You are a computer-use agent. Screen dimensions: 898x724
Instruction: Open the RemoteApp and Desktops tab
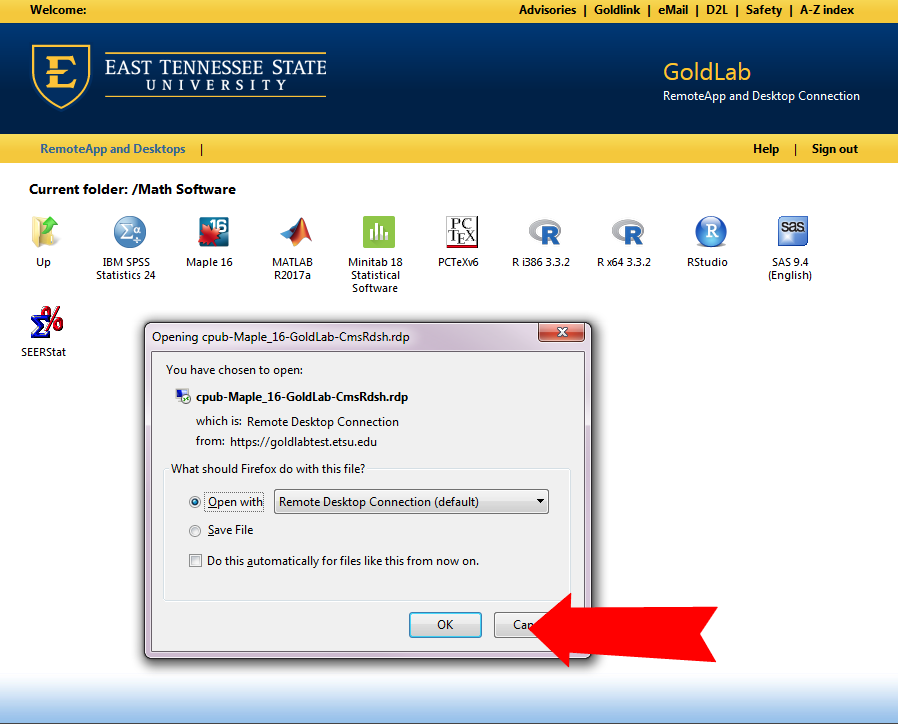click(x=112, y=149)
